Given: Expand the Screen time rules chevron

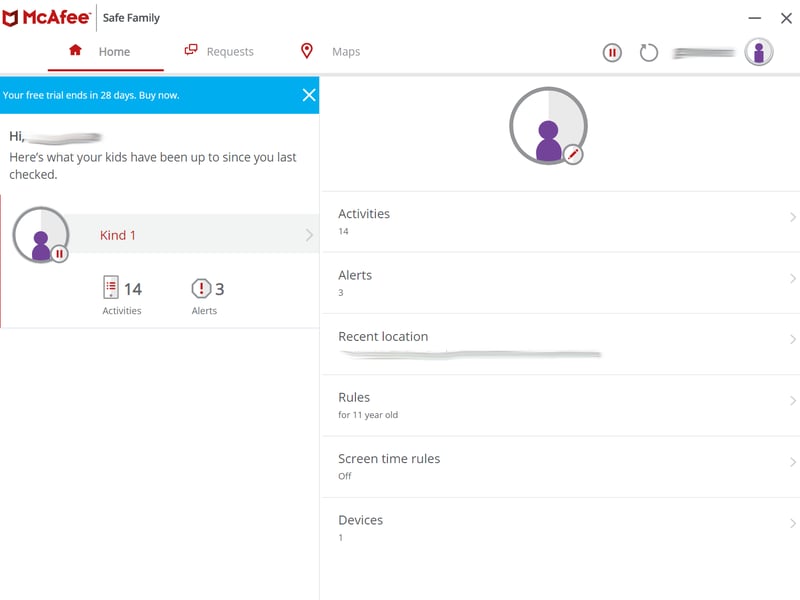Looking at the screenshot, I should tap(792, 462).
